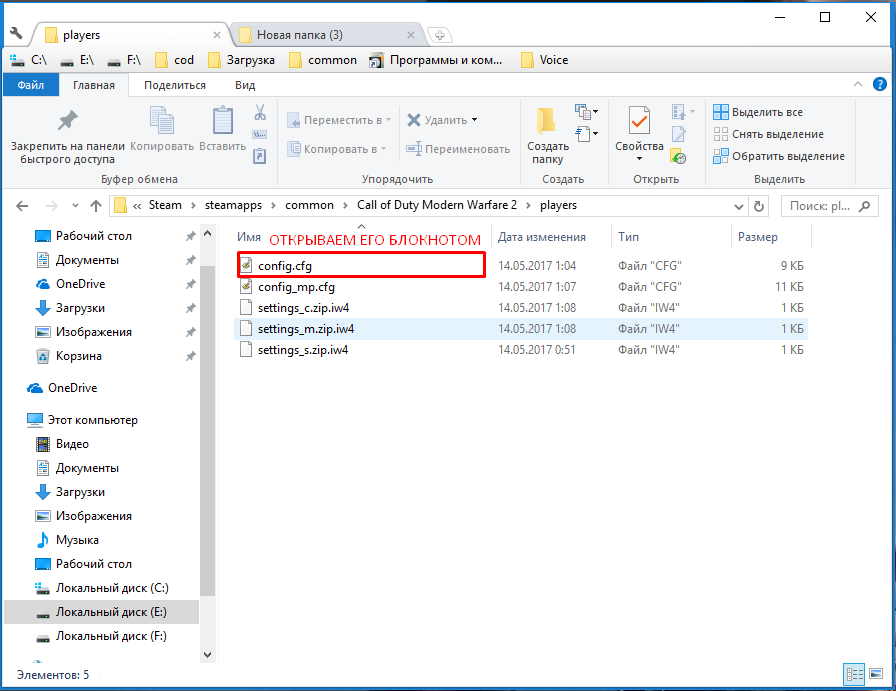This screenshot has height=691, width=896.
Task: Open the new item dropdown icon
Action: click(x=587, y=111)
